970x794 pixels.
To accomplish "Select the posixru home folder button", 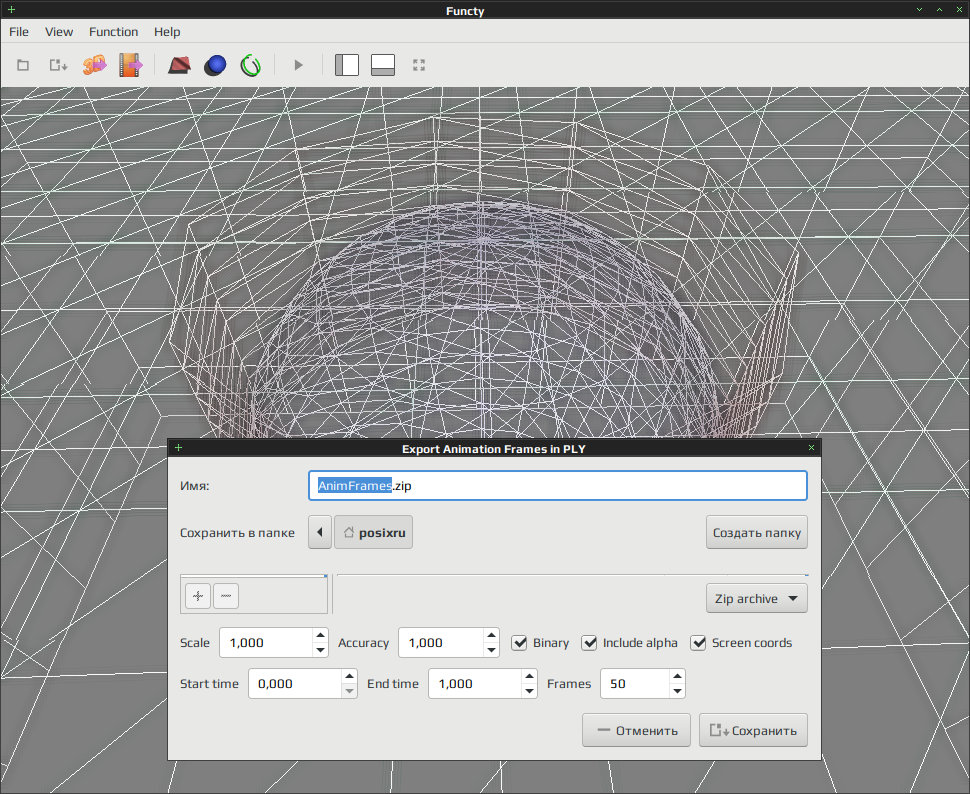I will pyautogui.click(x=374, y=532).
